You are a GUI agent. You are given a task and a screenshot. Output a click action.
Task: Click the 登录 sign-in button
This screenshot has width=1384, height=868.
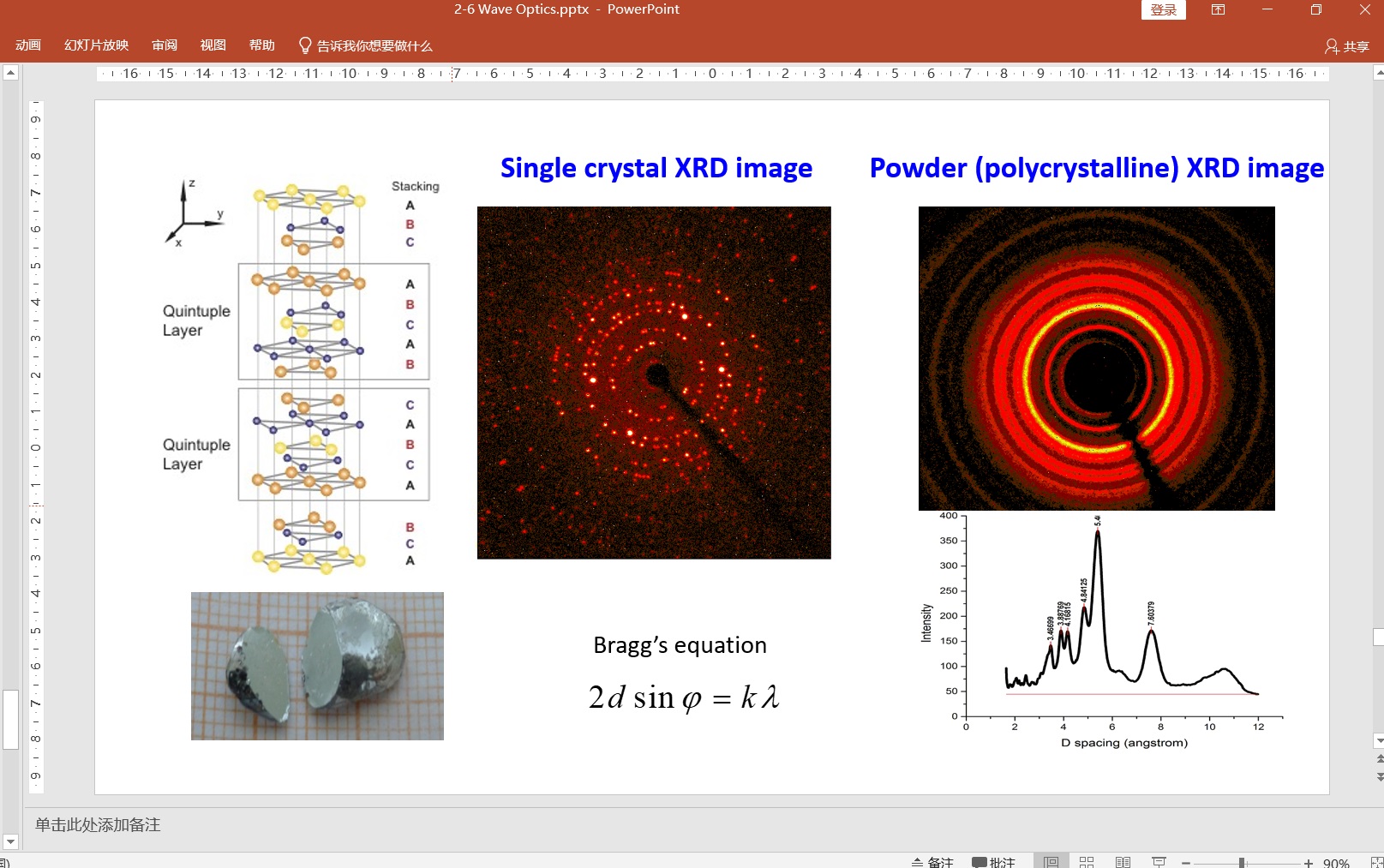point(1163,10)
